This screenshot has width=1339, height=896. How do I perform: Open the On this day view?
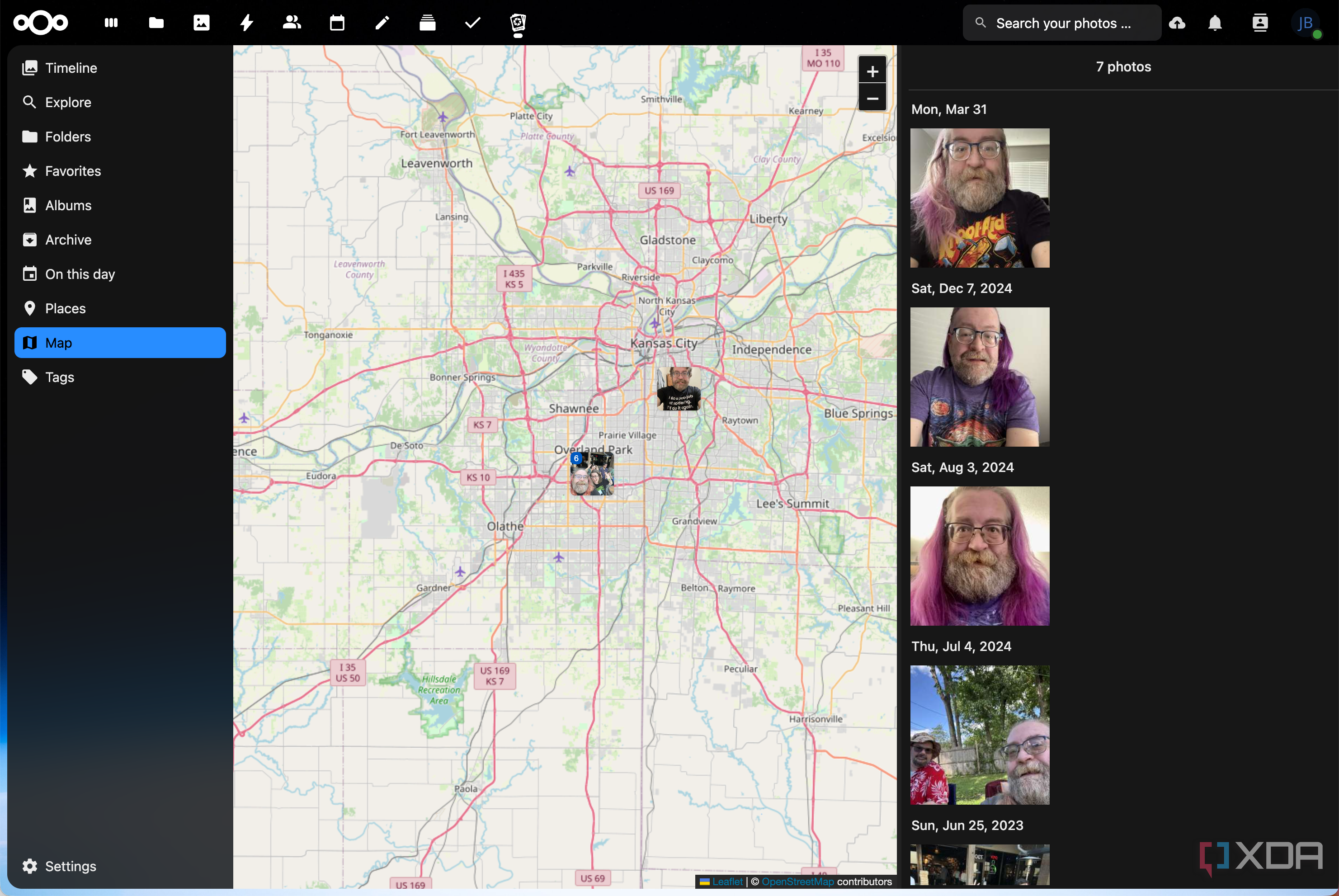coord(120,274)
